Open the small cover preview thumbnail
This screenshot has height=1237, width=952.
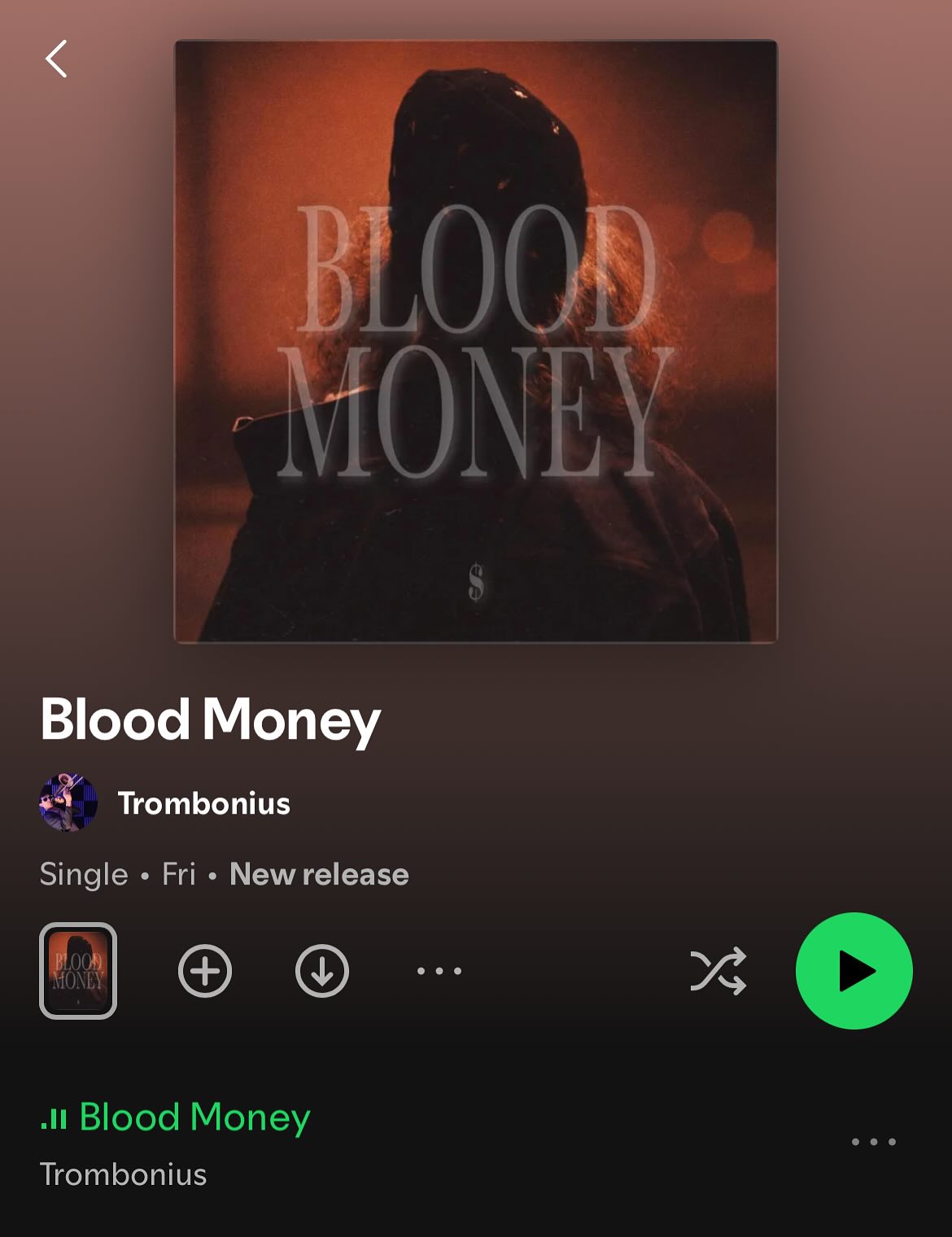click(78, 971)
